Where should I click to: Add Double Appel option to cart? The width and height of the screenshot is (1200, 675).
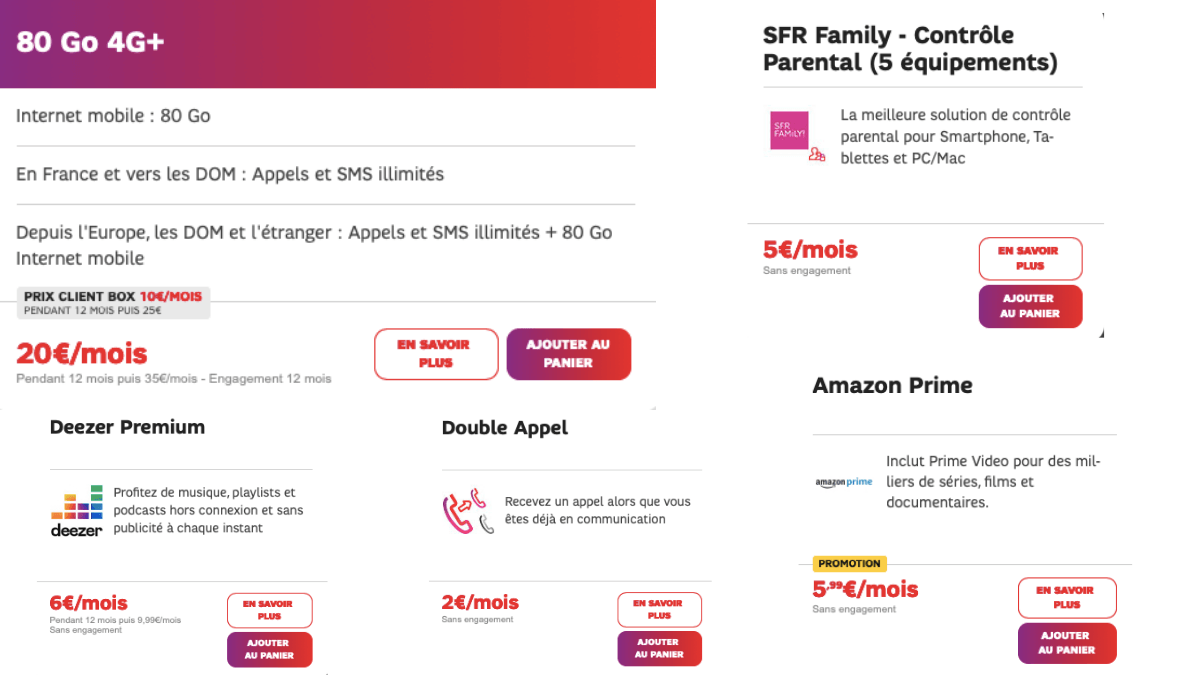[x=660, y=649]
